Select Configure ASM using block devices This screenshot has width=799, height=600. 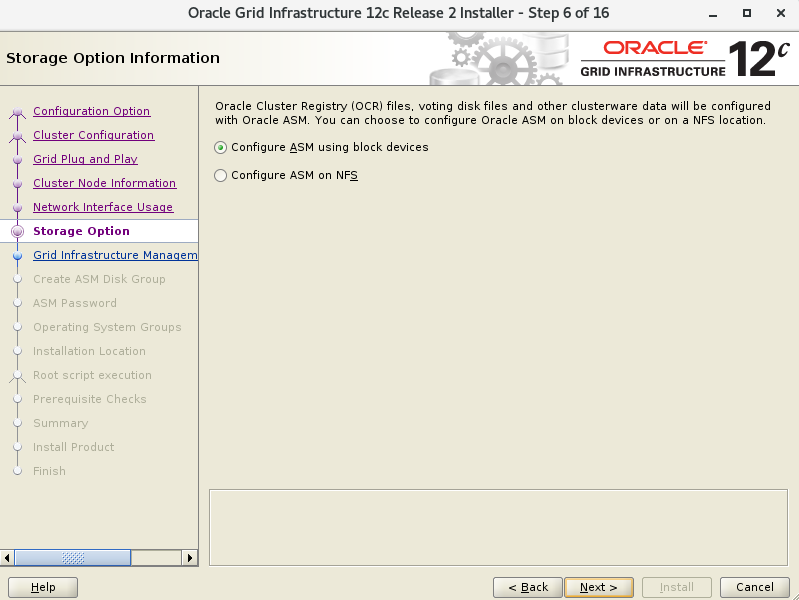click(x=221, y=147)
